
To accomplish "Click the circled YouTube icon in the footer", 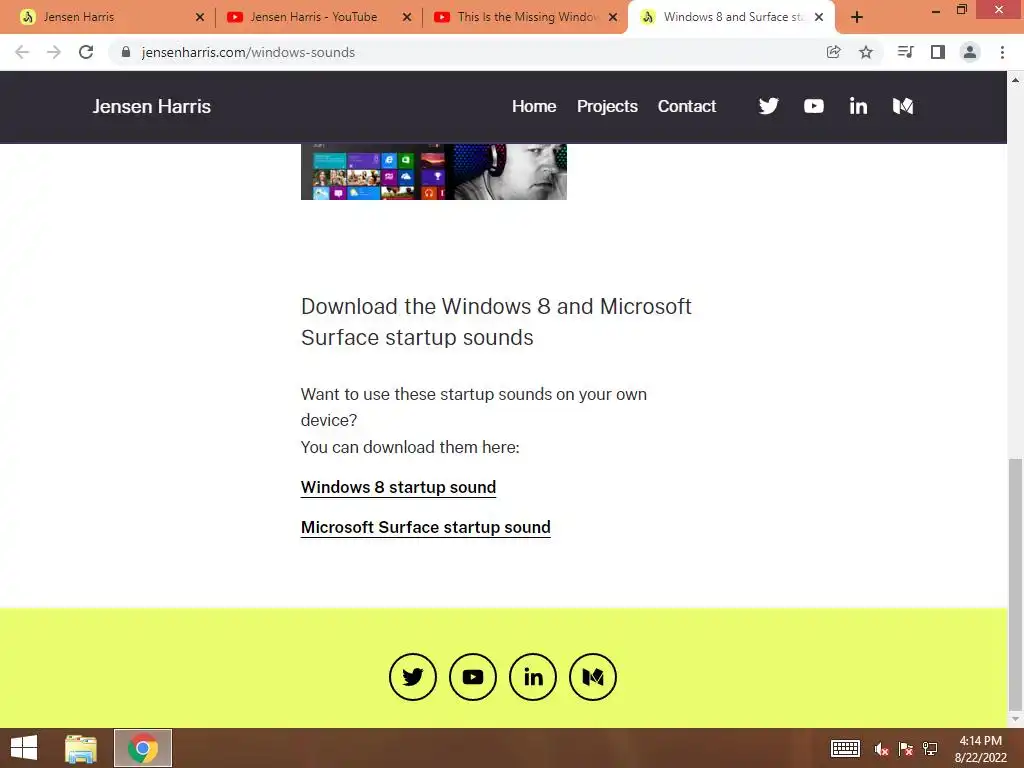I will (473, 677).
